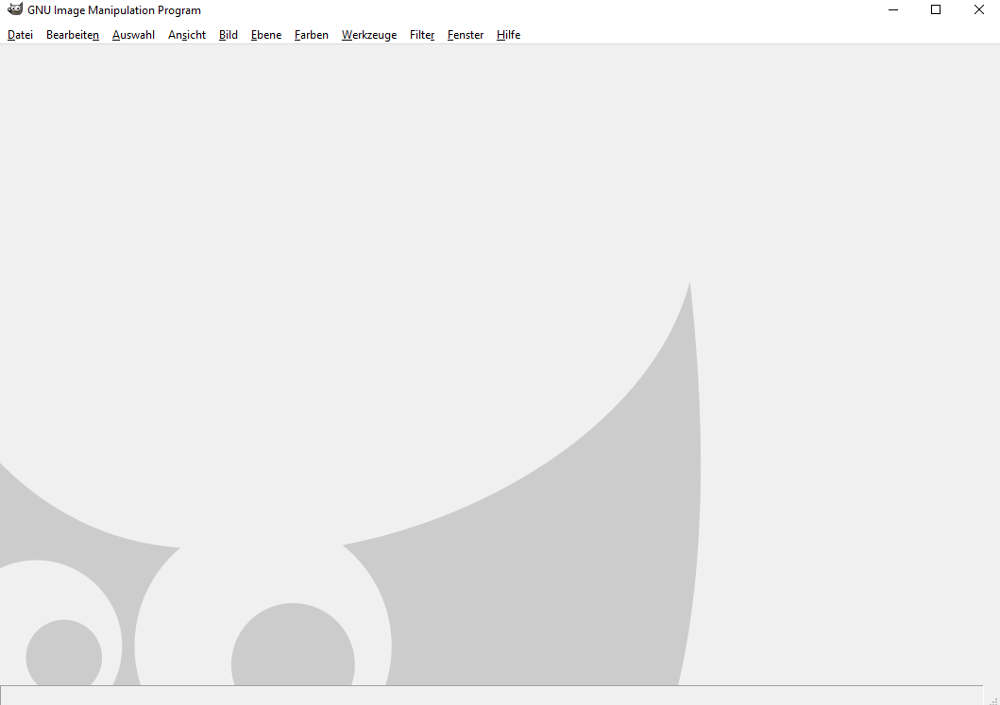Open the Fenster menu
The width and height of the screenshot is (1000, 705).
[466, 35]
